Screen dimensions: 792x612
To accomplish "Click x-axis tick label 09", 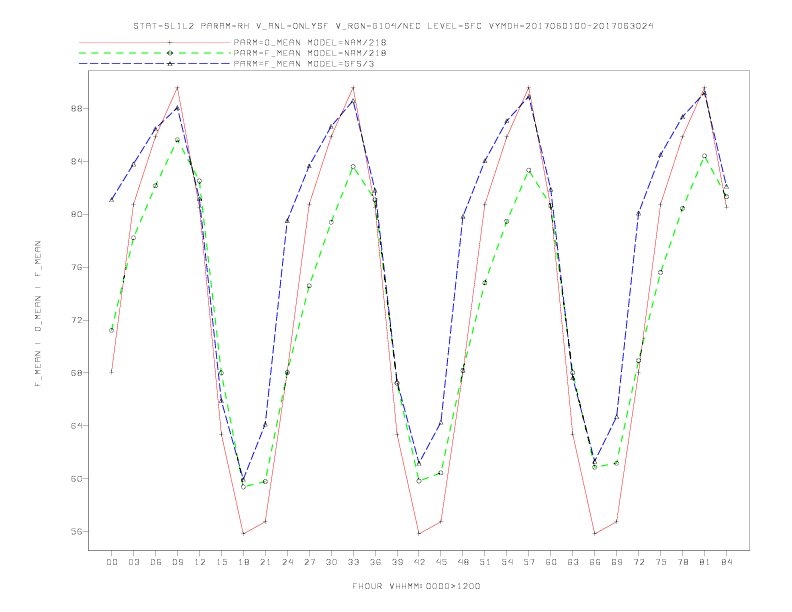I will click(x=177, y=562).
